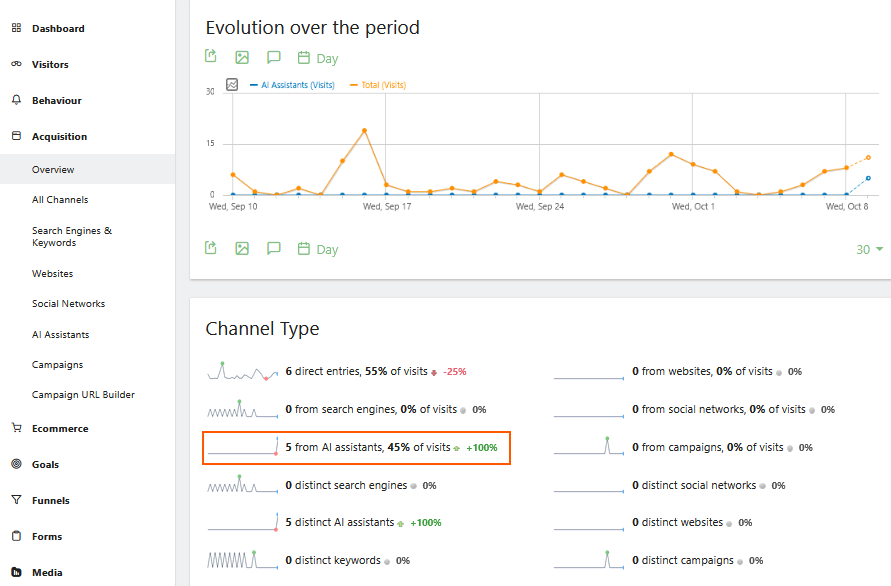Open Search Engines & Keywords page
The width and height of the screenshot is (891, 586).
tap(72, 237)
